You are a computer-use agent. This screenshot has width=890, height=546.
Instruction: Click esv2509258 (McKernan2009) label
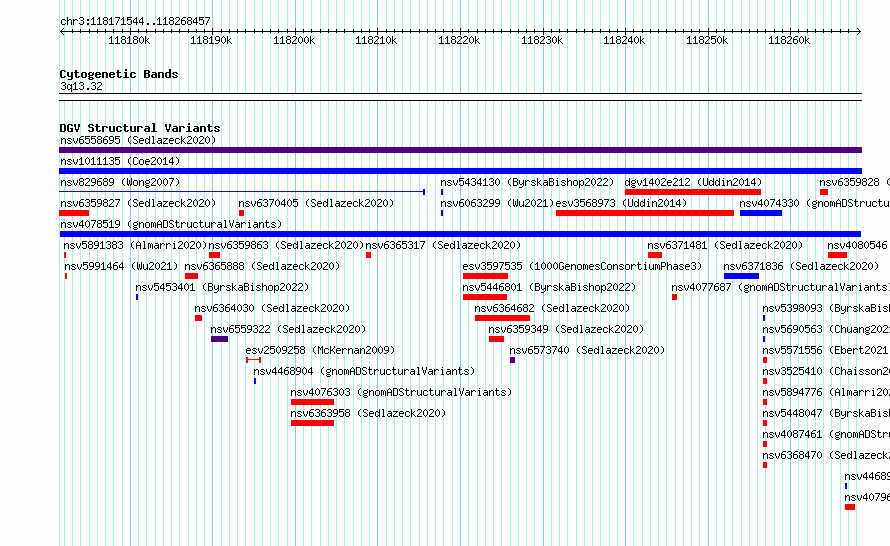click(x=320, y=350)
